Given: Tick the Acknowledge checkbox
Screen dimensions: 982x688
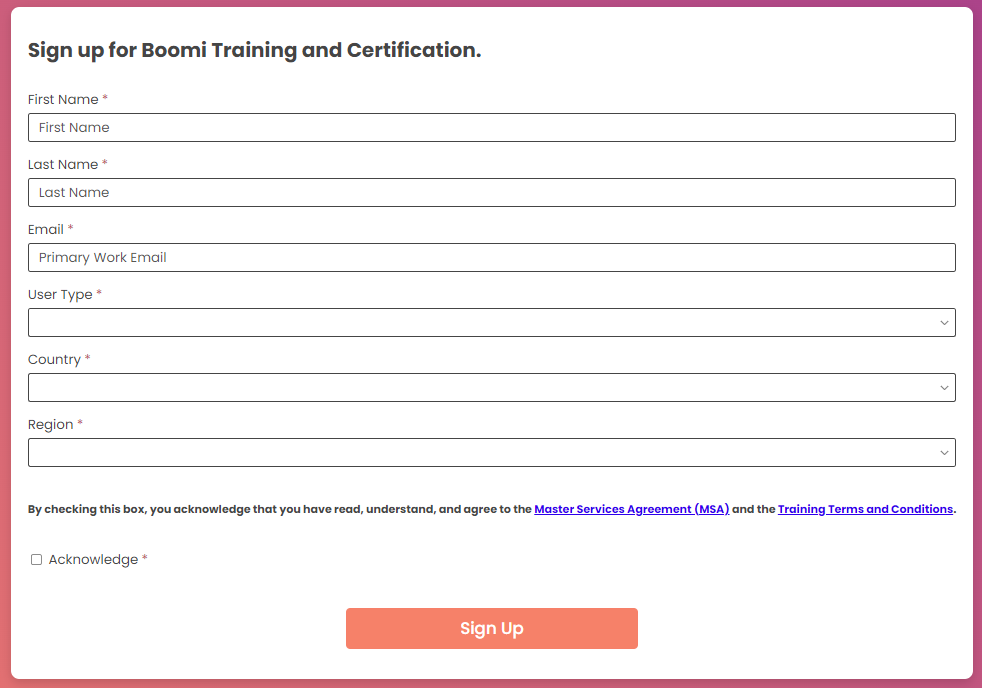Looking at the screenshot, I should point(36,560).
